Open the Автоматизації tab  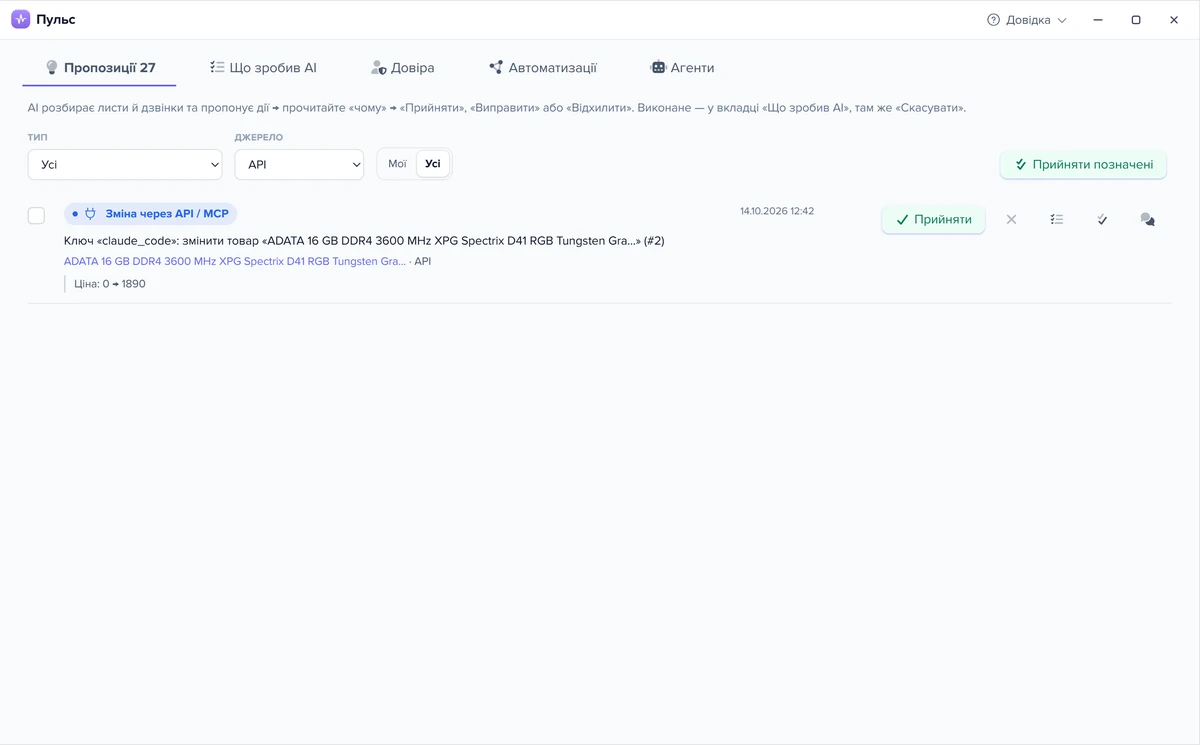point(543,68)
